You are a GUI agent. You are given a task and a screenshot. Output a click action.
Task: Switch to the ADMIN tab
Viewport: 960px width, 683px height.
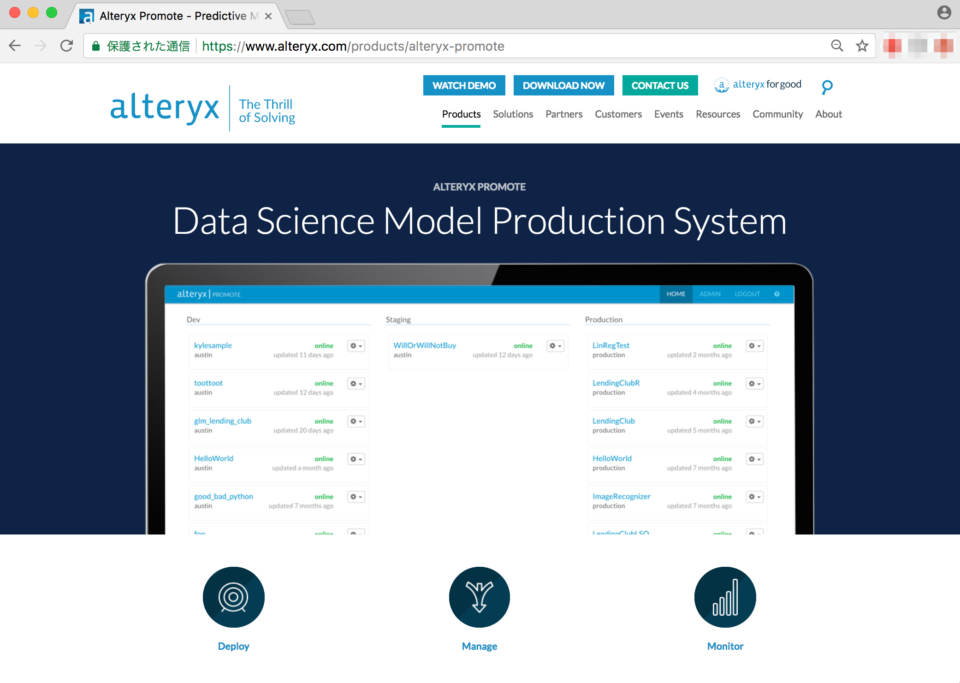(710, 294)
